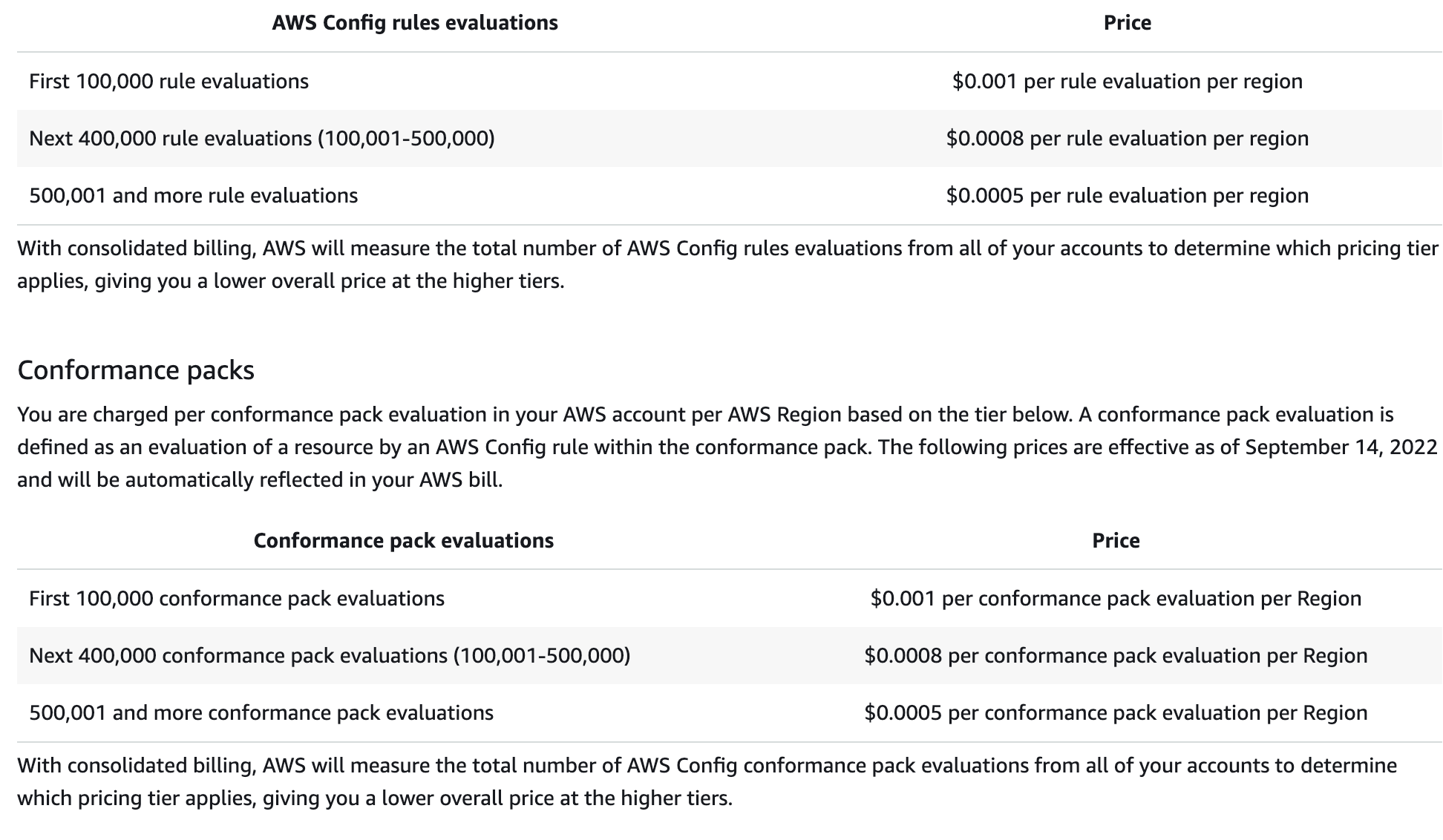
Task: Click the 'AWS Config rules evaluations' column header
Action: pos(414,23)
